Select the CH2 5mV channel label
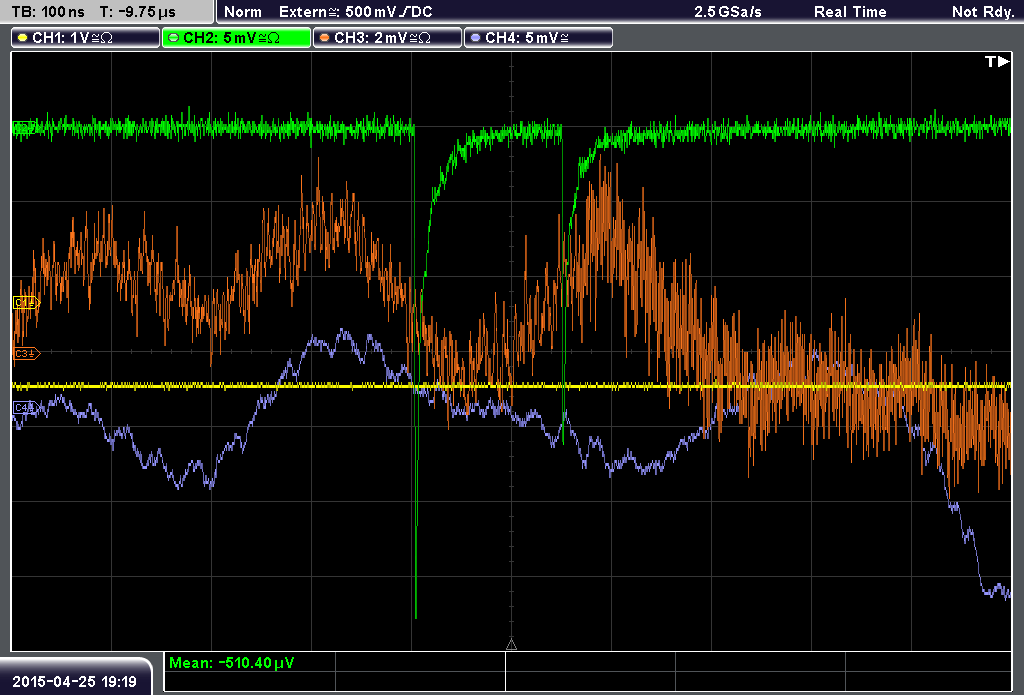 [x=236, y=38]
